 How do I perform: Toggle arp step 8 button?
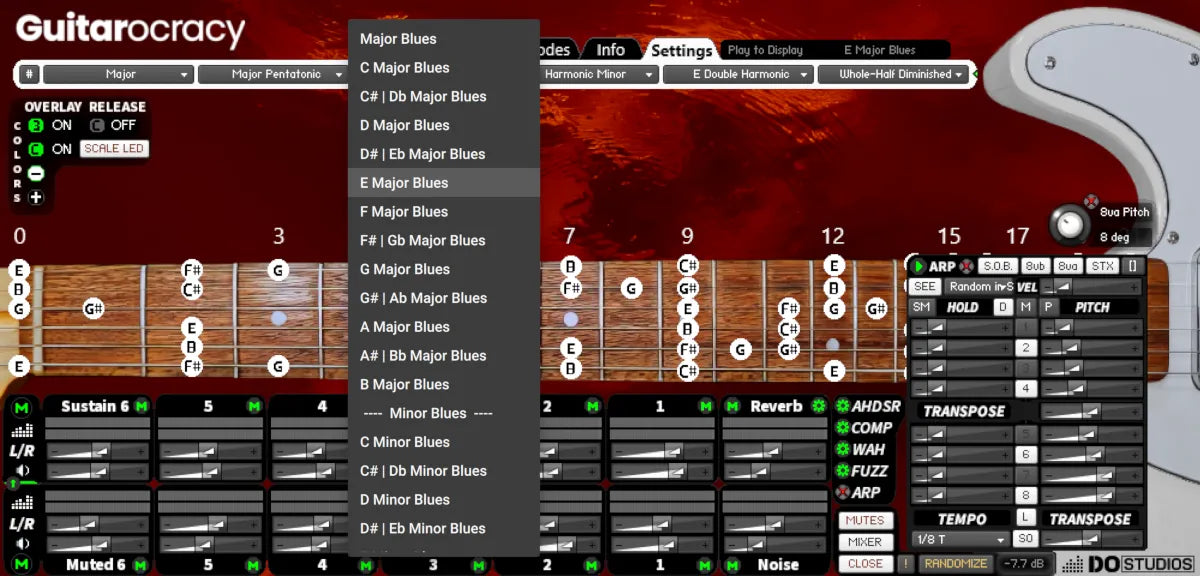[1025, 495]
